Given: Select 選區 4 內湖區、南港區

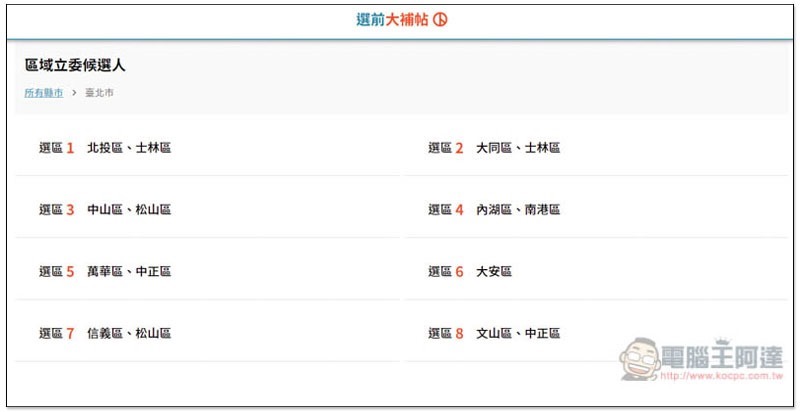Looking at the screenshot, I should point(597,210).
